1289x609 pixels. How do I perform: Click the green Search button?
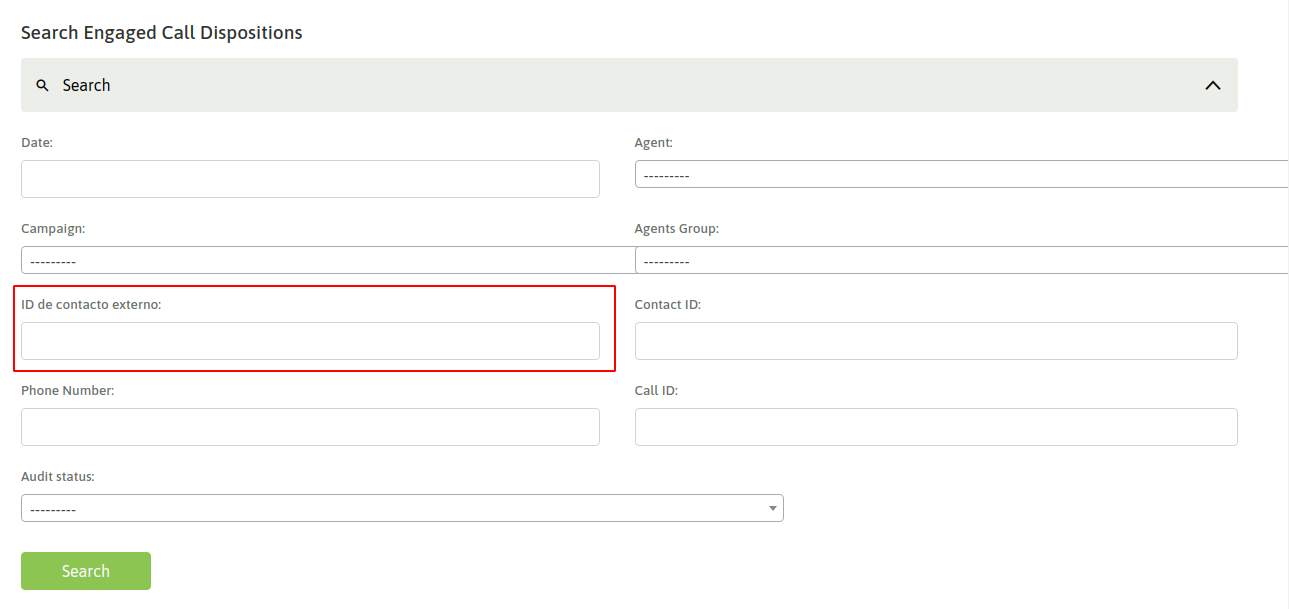point(86,571)
